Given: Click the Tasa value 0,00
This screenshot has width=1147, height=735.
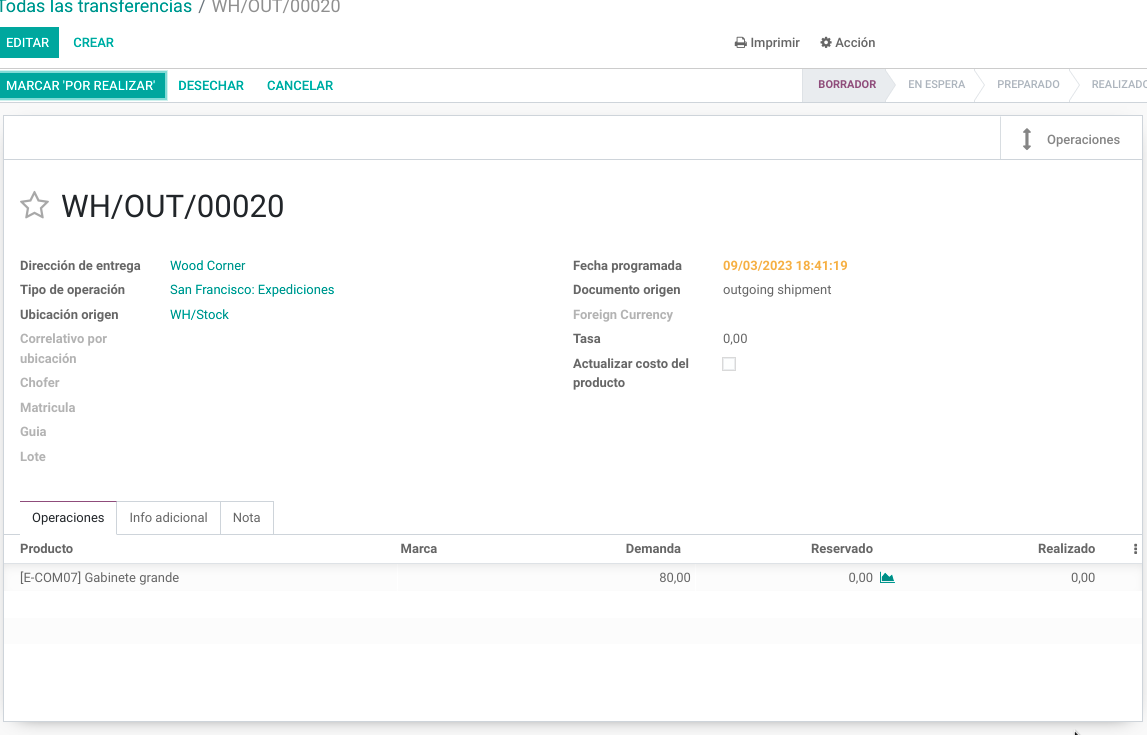Looking at the screenshot, I should pyautogui.click(x=735, y=339).
